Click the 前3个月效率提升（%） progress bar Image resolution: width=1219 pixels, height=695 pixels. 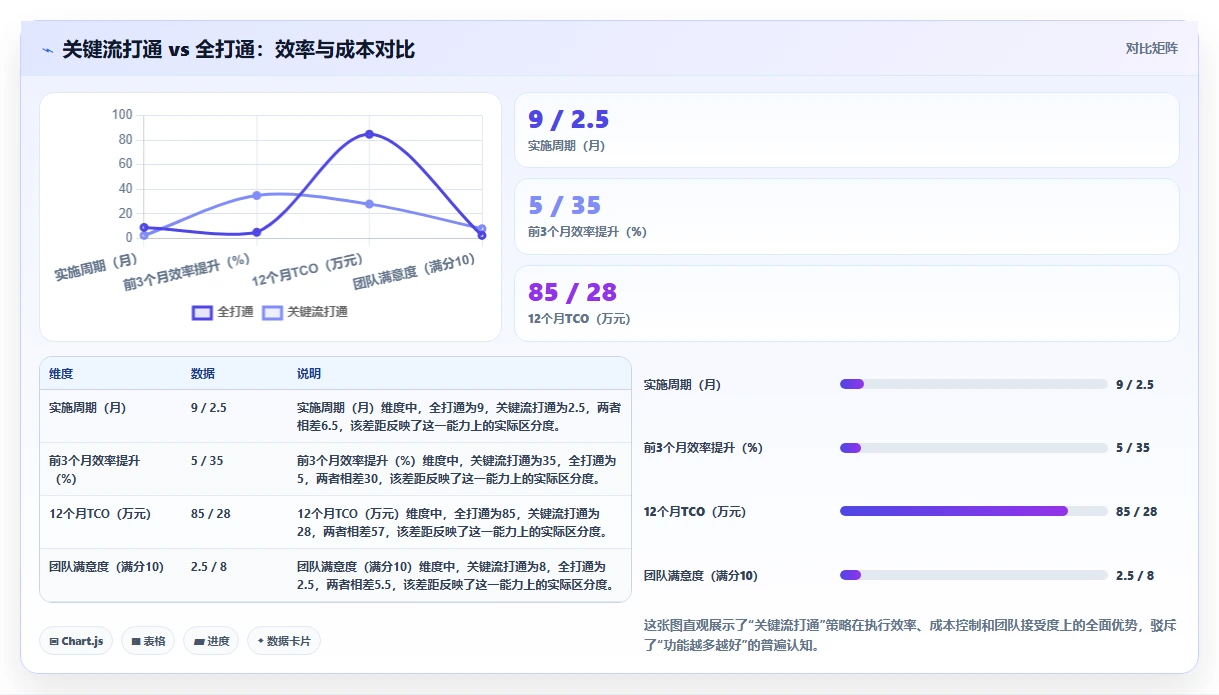974,448
